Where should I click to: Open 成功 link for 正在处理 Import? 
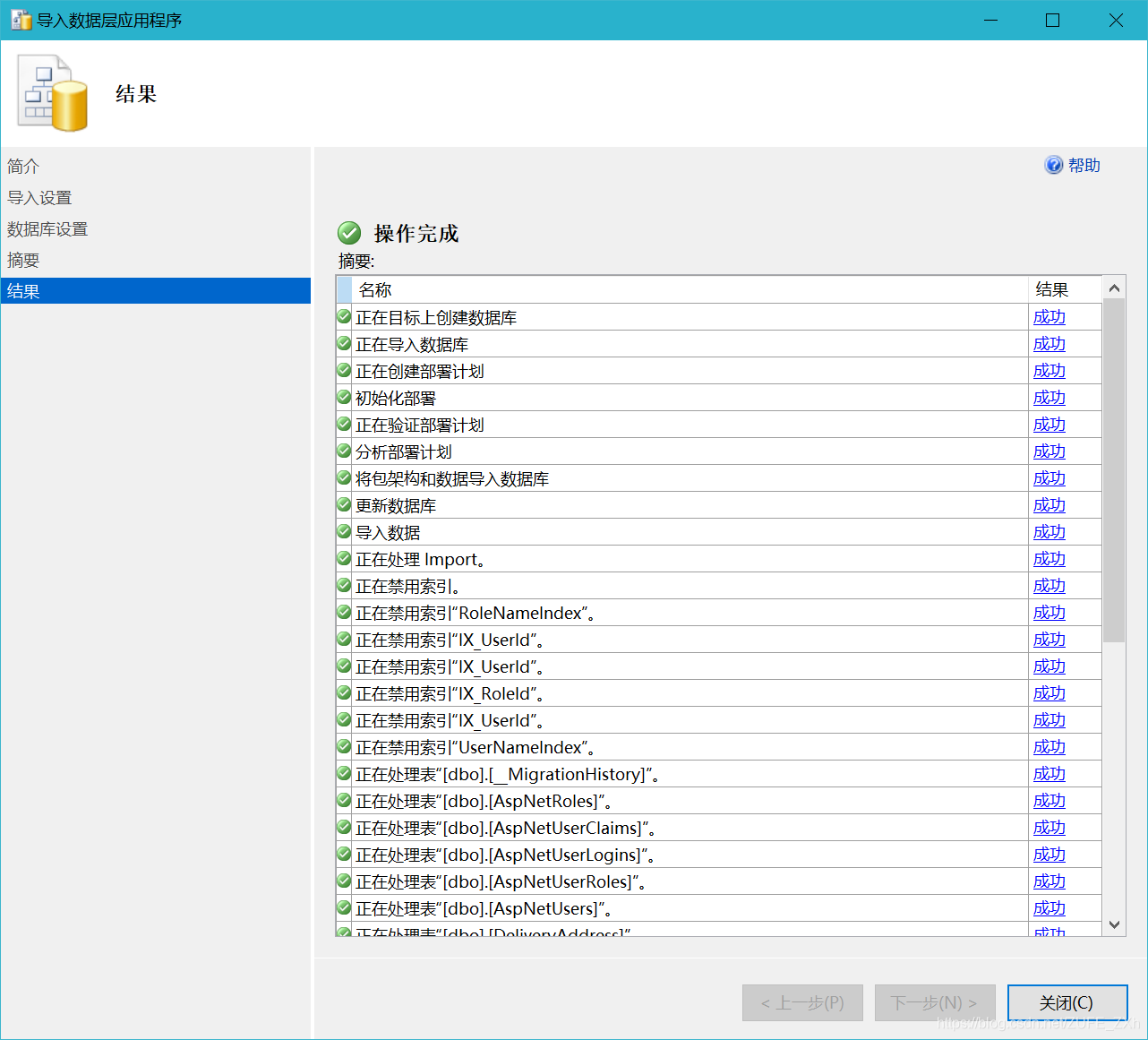click(1049, 559)
